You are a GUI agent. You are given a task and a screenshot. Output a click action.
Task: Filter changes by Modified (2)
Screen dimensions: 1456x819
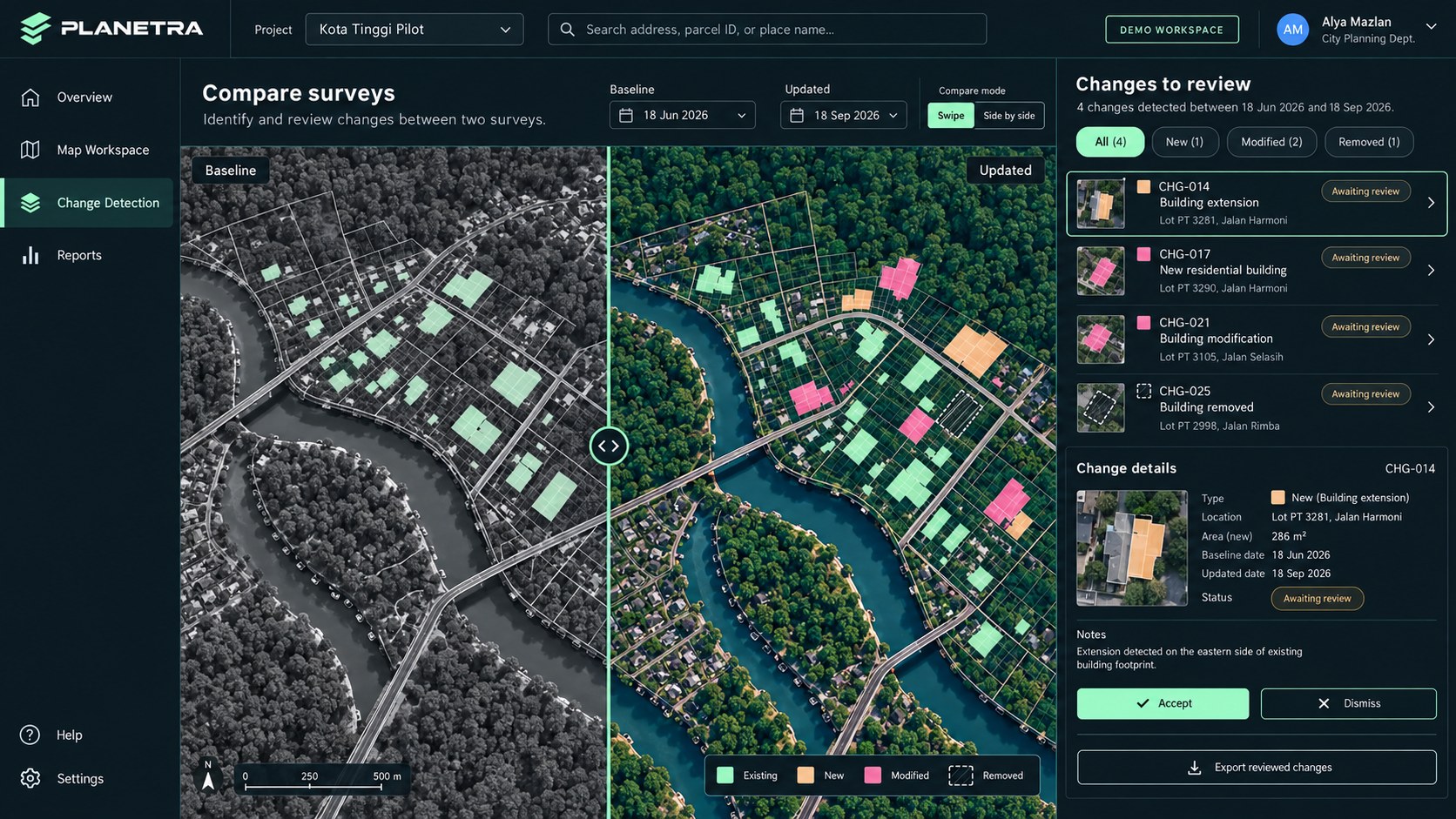pos(1271,142)
